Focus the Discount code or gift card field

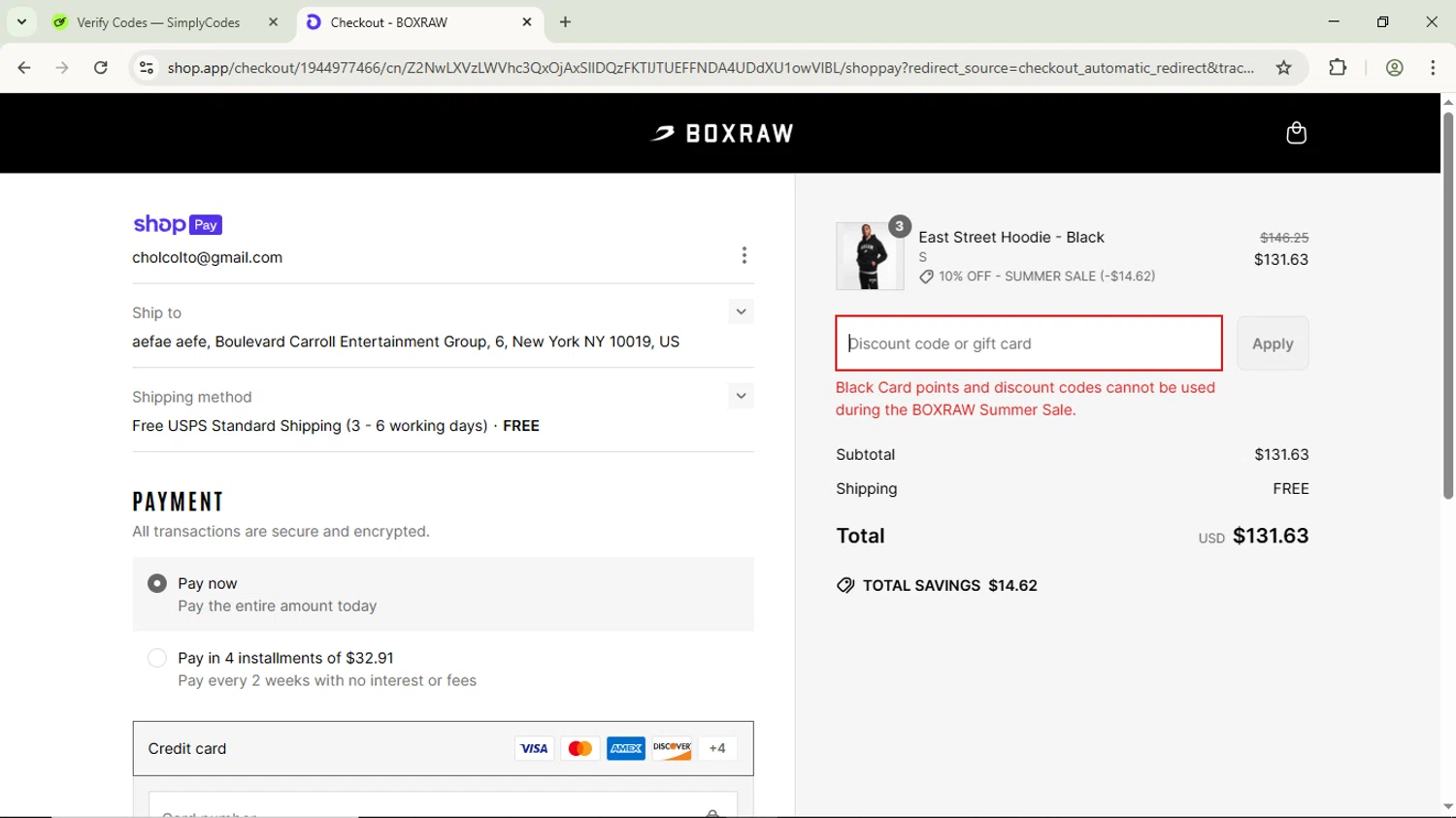pos(1029,344)
